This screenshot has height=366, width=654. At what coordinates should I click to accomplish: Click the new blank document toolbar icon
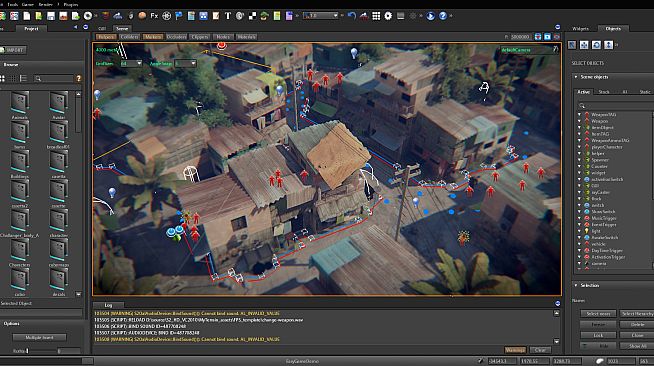point(27,16)
